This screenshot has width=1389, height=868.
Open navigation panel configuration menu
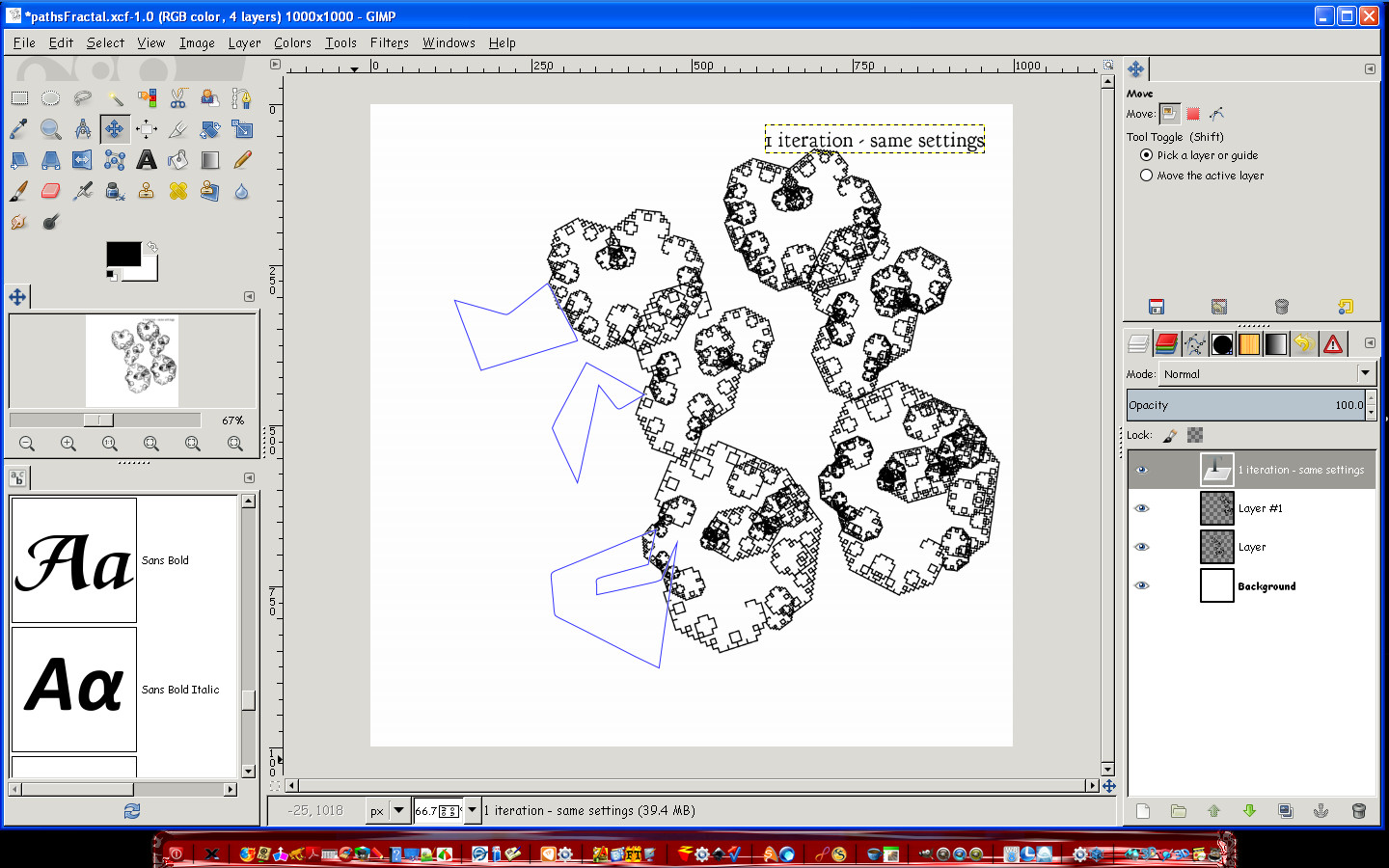[x=249, y=296]
